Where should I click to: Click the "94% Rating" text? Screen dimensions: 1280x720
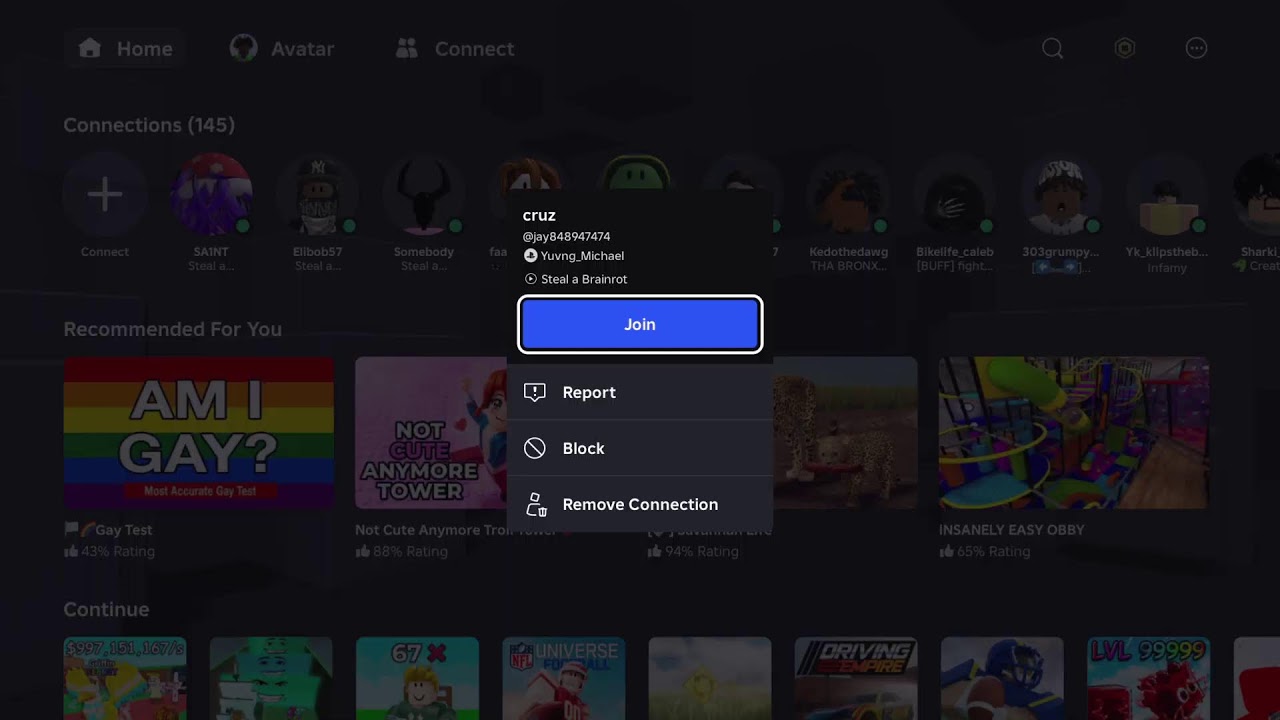pyautogui.click(x=702, y=551)
